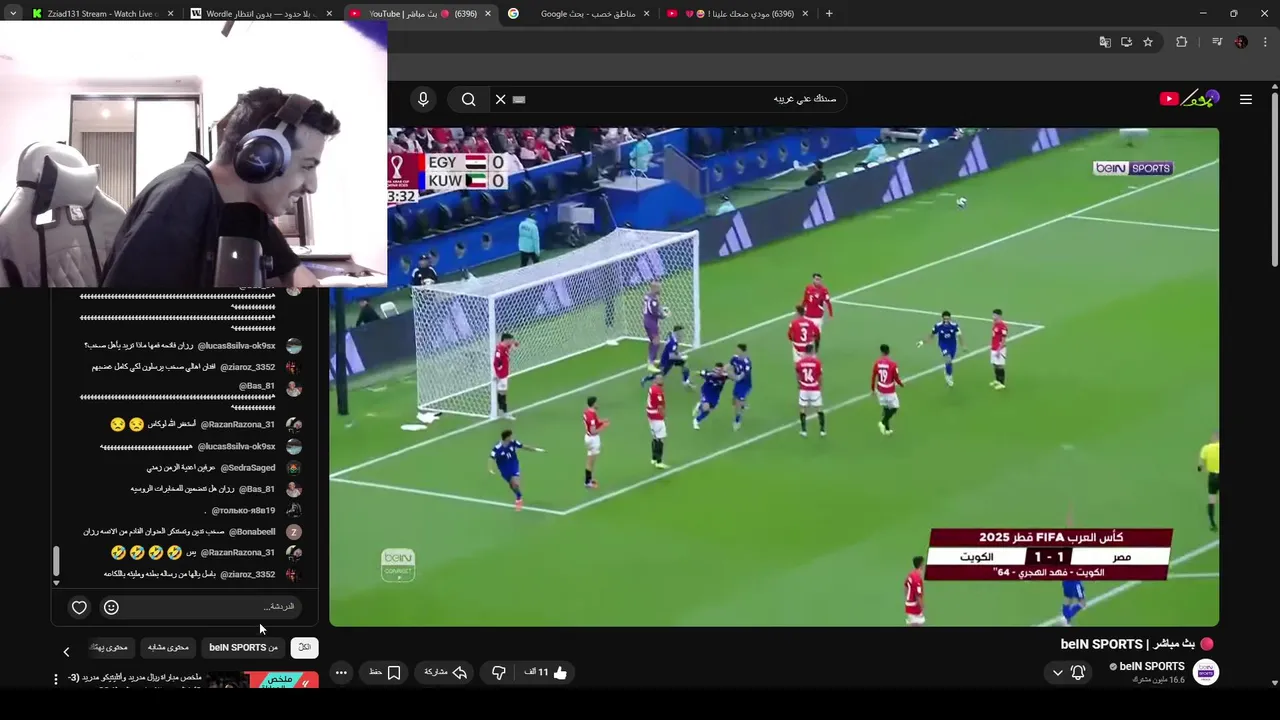
Task: Open a new browser tab
Action: click(828, 14)
